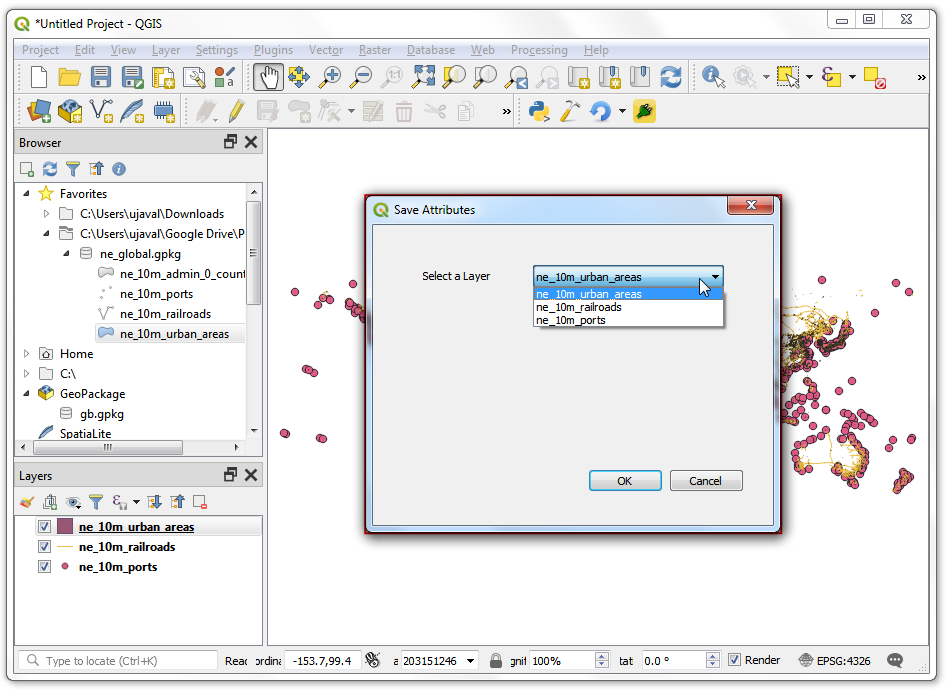This screenshot has height=690, width=947.
Task: Click the messages log speech bubble icon
Action: click(x=895, y=660)
